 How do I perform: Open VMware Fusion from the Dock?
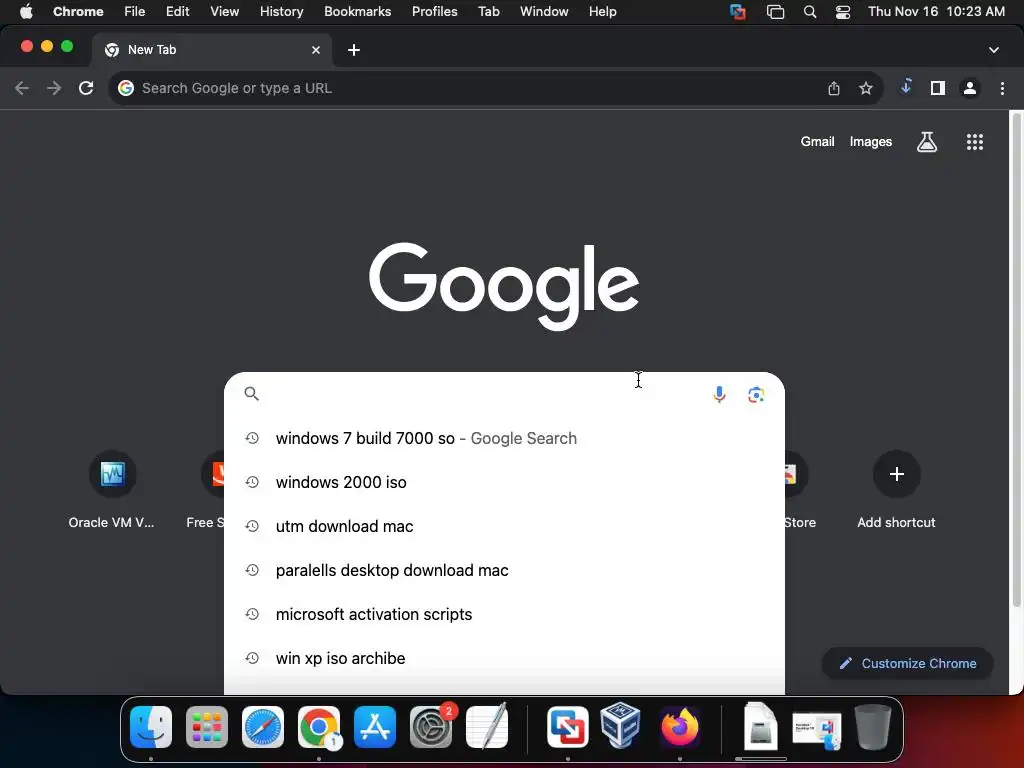click(568, 727)
